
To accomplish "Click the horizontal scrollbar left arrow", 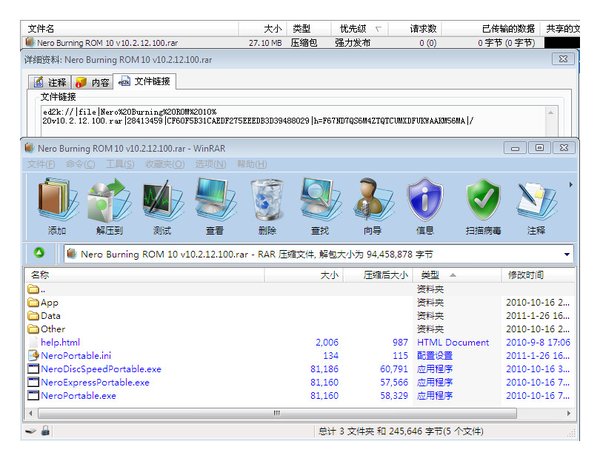I will [31, 413].
